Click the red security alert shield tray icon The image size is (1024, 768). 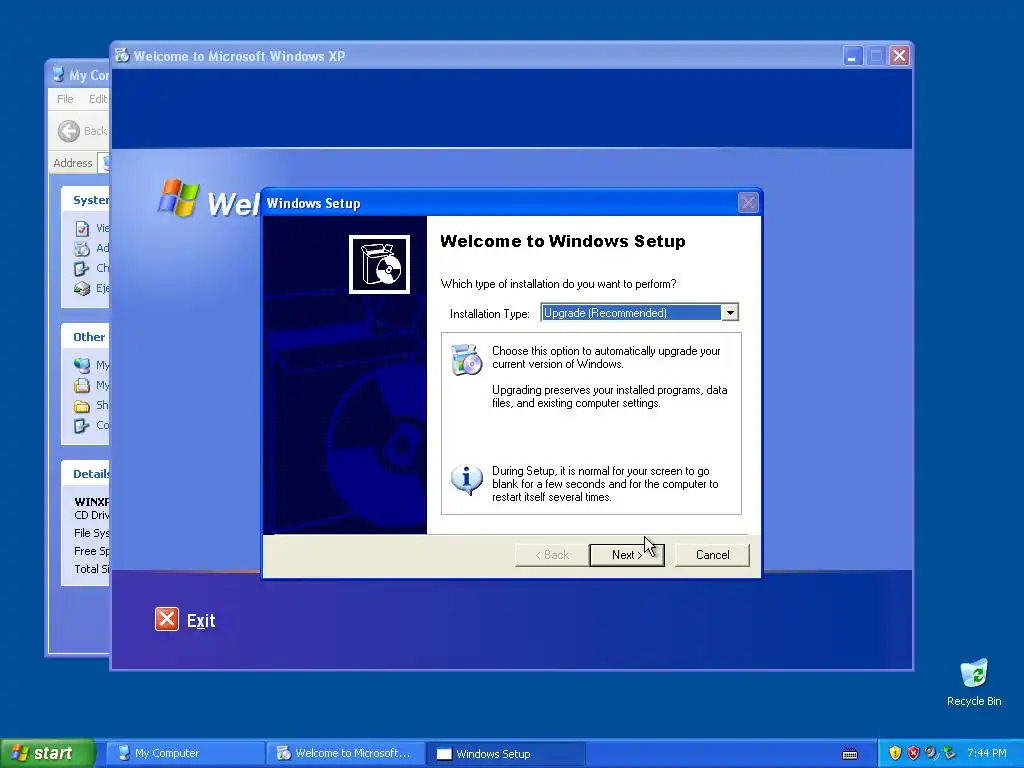tap(913, 753)
